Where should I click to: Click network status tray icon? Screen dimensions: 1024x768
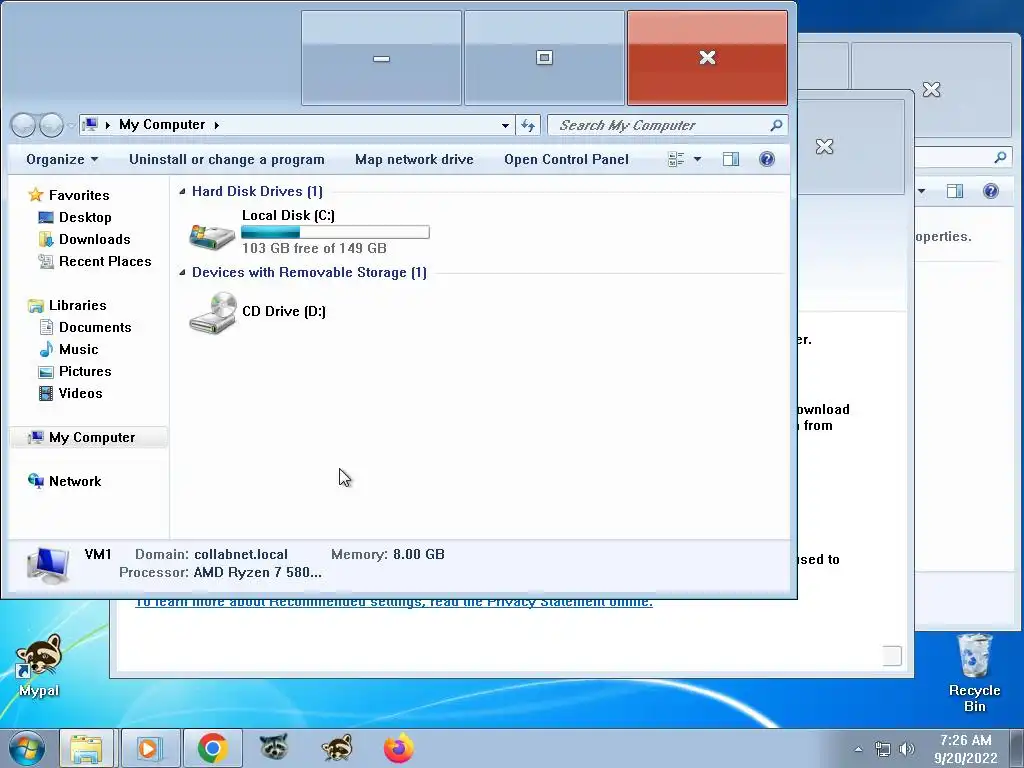click(x=882, y=749)
